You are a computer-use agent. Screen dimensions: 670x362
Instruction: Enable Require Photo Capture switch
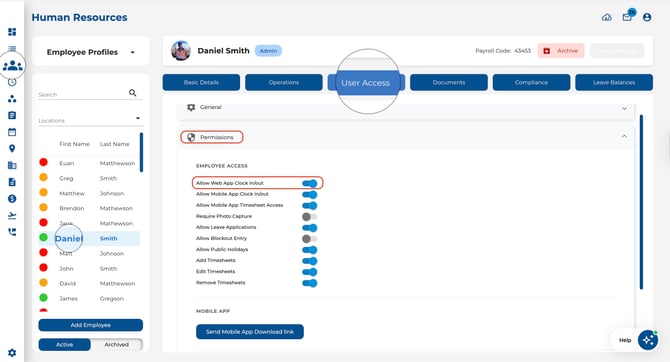point(310,217)
